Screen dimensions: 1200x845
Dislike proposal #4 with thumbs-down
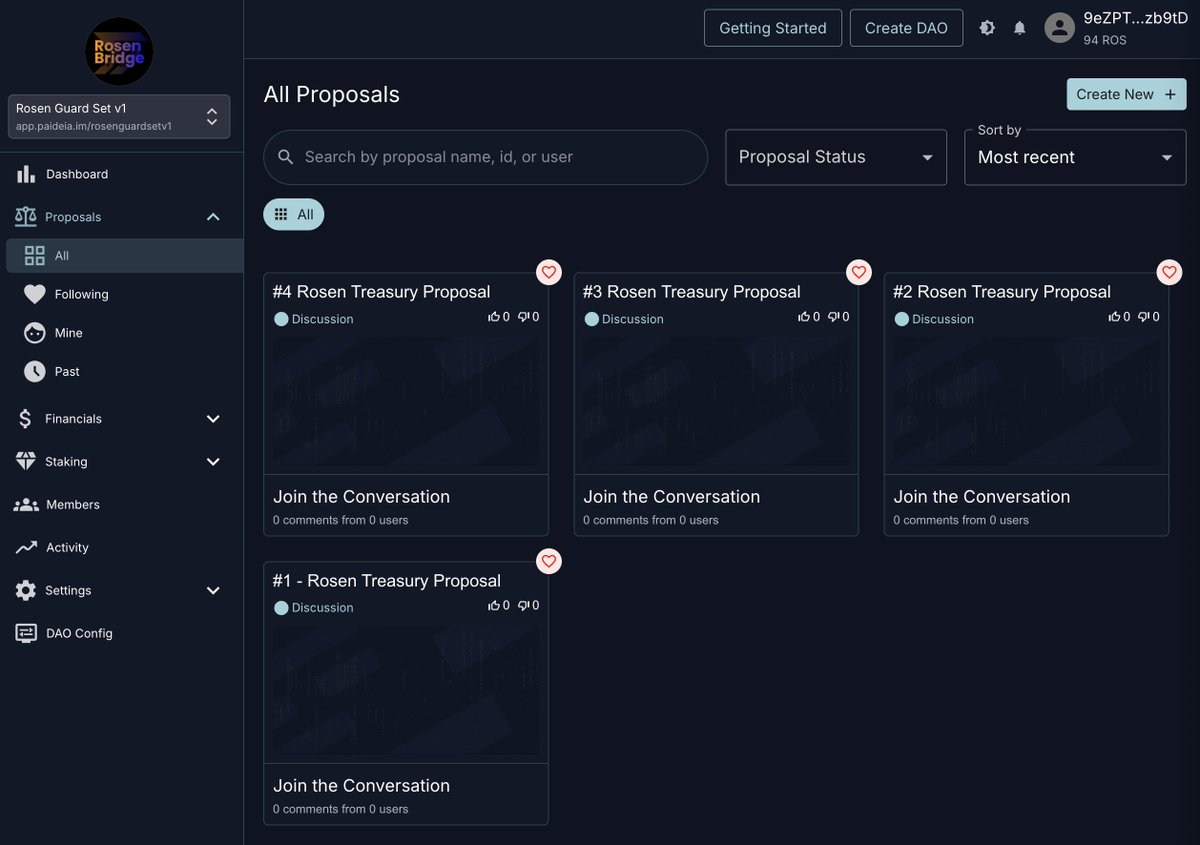[x=523, y=317]
